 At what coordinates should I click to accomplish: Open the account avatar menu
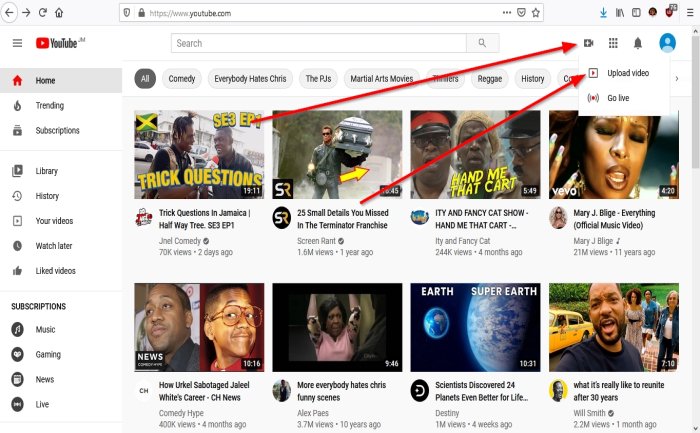[667, 43]
